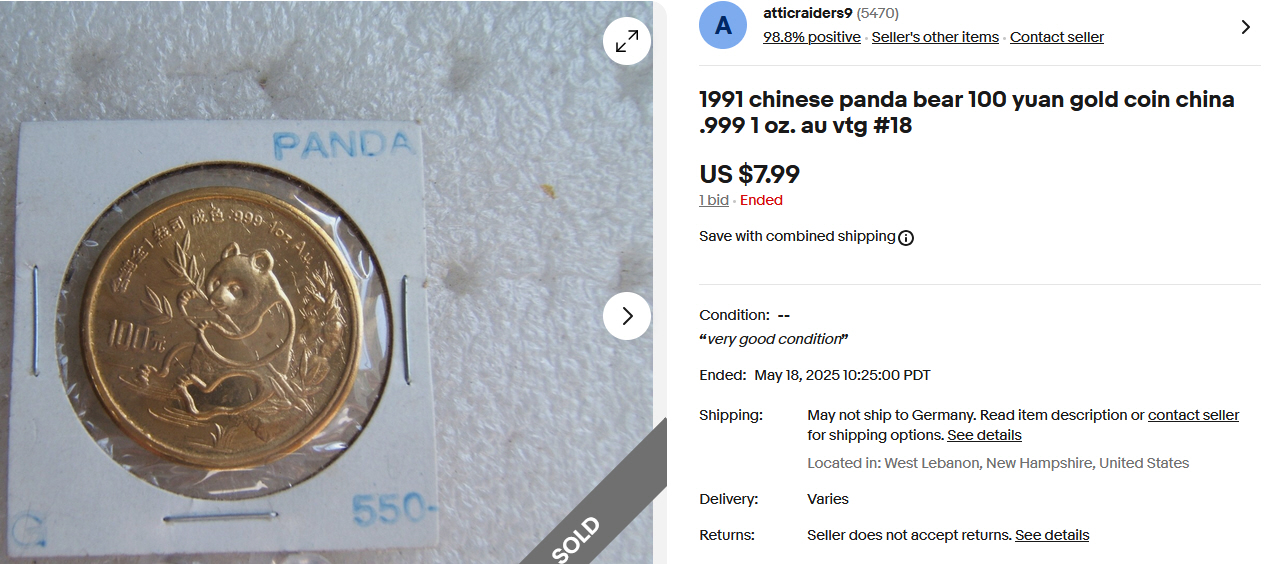Image resolution: width=1278 pixels, height=564 pixels.
Task: Click contact seller in the Shipping section
Action: pyautogui.click(x=1193, y=415)
